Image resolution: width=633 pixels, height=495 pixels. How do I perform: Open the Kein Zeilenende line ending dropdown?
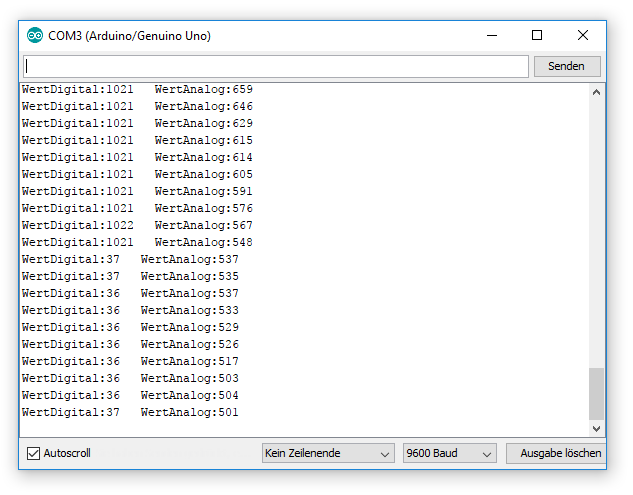(x=328, y=453)
